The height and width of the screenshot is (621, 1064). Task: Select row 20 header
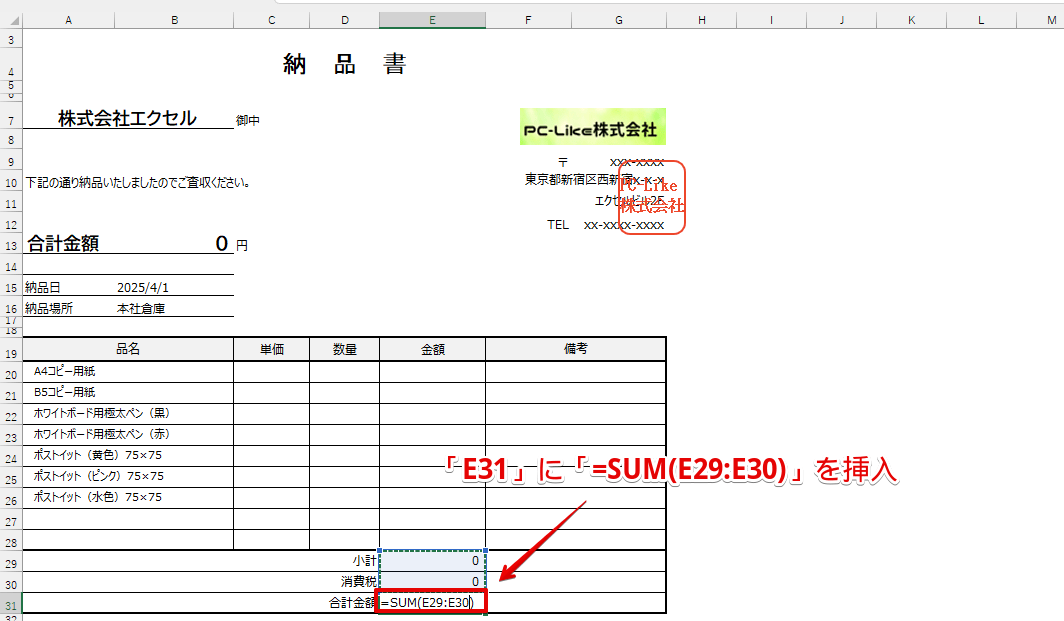pyautogui.click(x=11, y=374)
